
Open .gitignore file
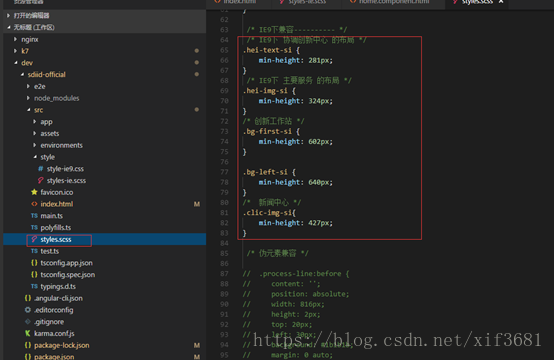click(49, 322)
